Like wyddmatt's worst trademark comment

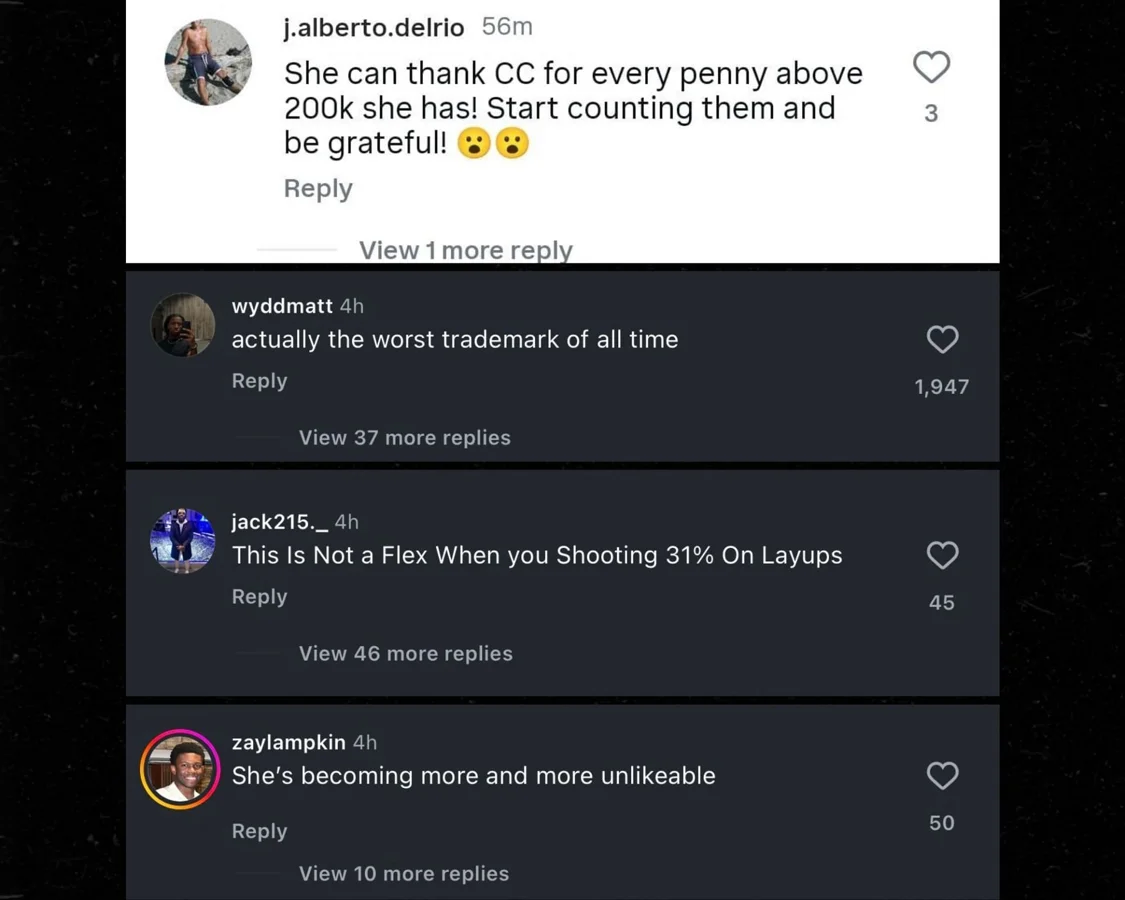click(x=942, y=340)
